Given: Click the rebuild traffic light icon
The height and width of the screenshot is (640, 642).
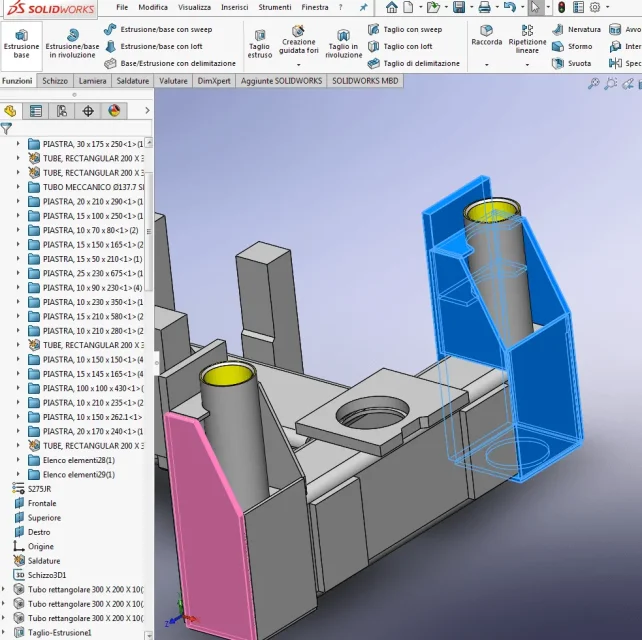Looking at the screenshot, I should point(562,7).
